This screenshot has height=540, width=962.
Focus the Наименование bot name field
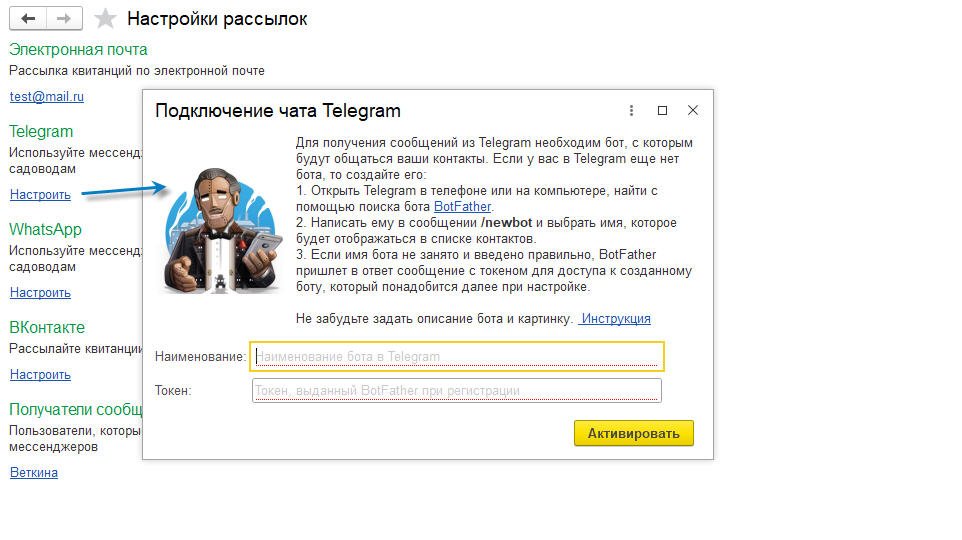[x=457, y=356]
